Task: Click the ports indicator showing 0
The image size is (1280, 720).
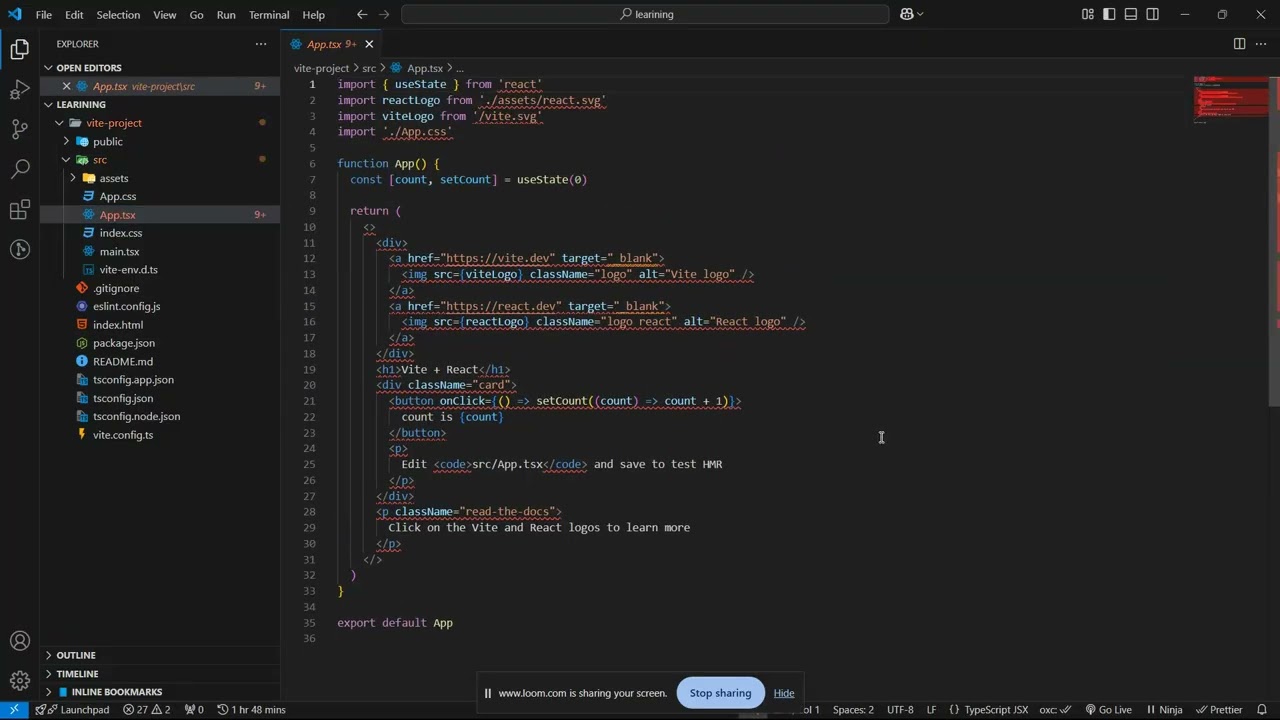Action: pyautogui.click(x=192, y=710)
